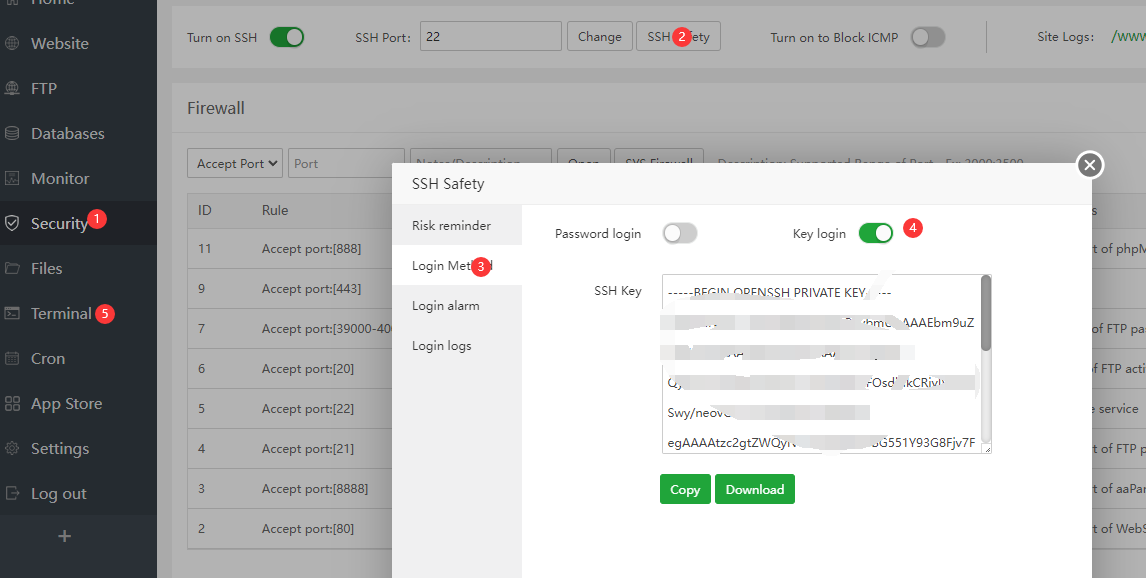This screenshot has height=578, width=1146.
Task: Enable the Password login switch
Action: [680, 233]
